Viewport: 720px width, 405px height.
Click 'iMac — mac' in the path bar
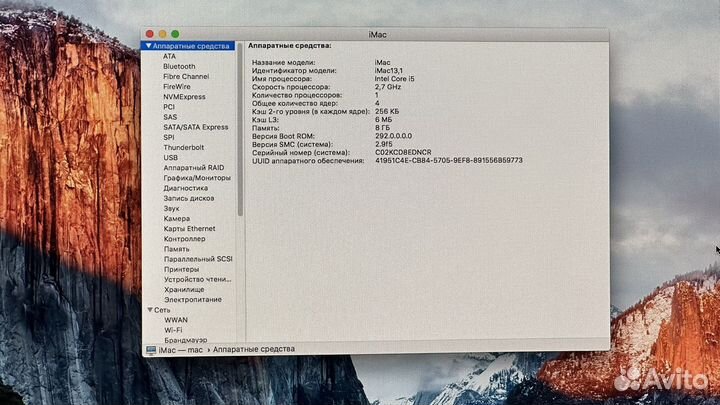180,350
